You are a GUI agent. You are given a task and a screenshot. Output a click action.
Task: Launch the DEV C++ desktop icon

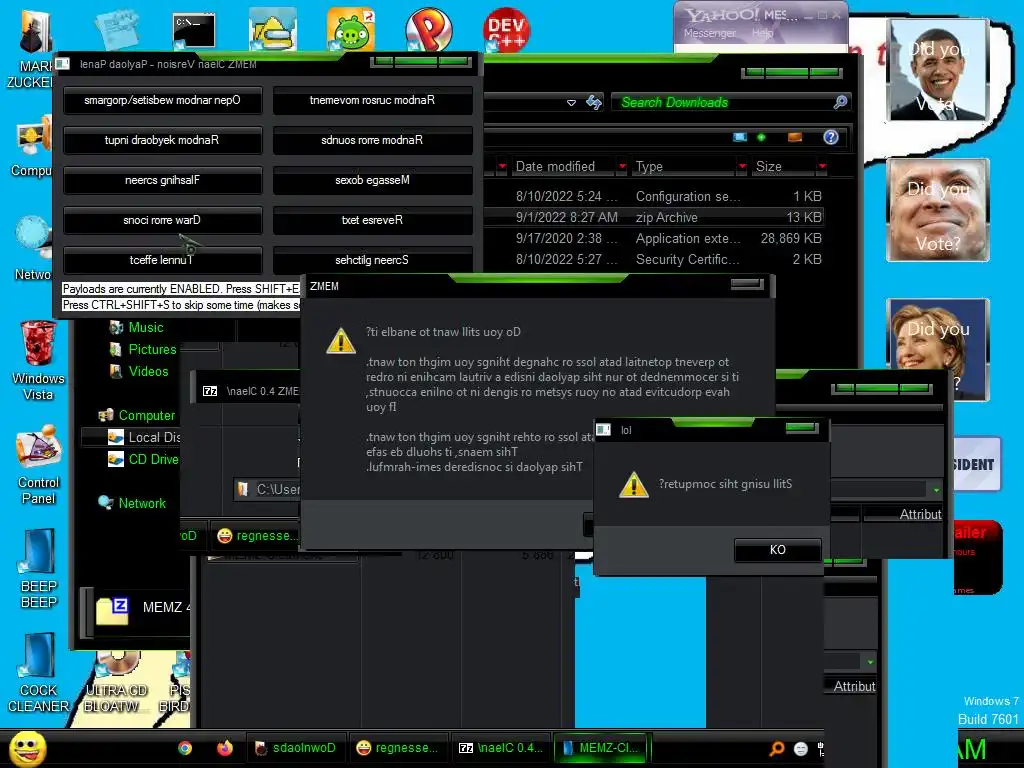click(506, 29)
